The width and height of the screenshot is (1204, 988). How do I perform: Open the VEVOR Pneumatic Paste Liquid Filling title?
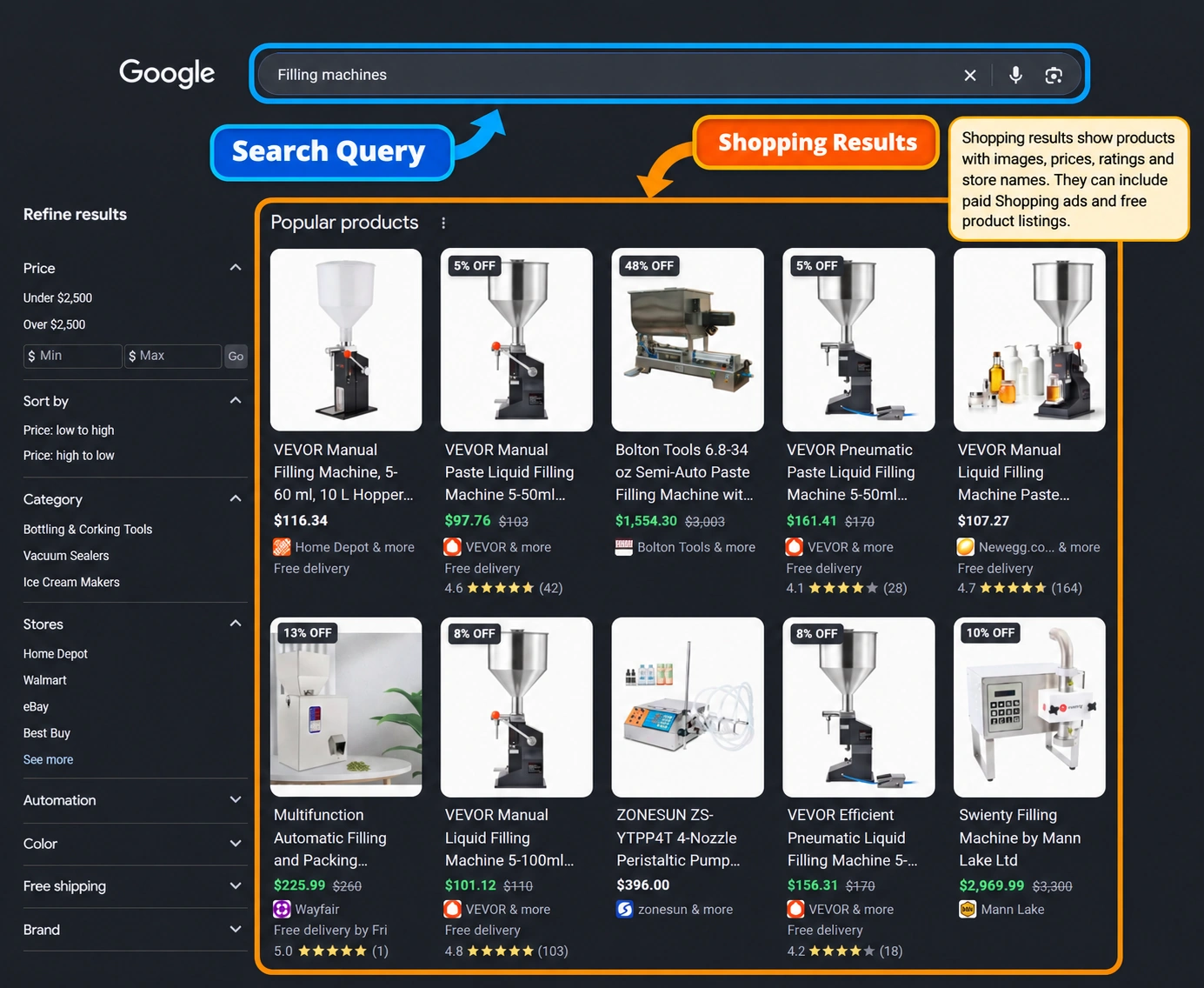click(850, 472)
